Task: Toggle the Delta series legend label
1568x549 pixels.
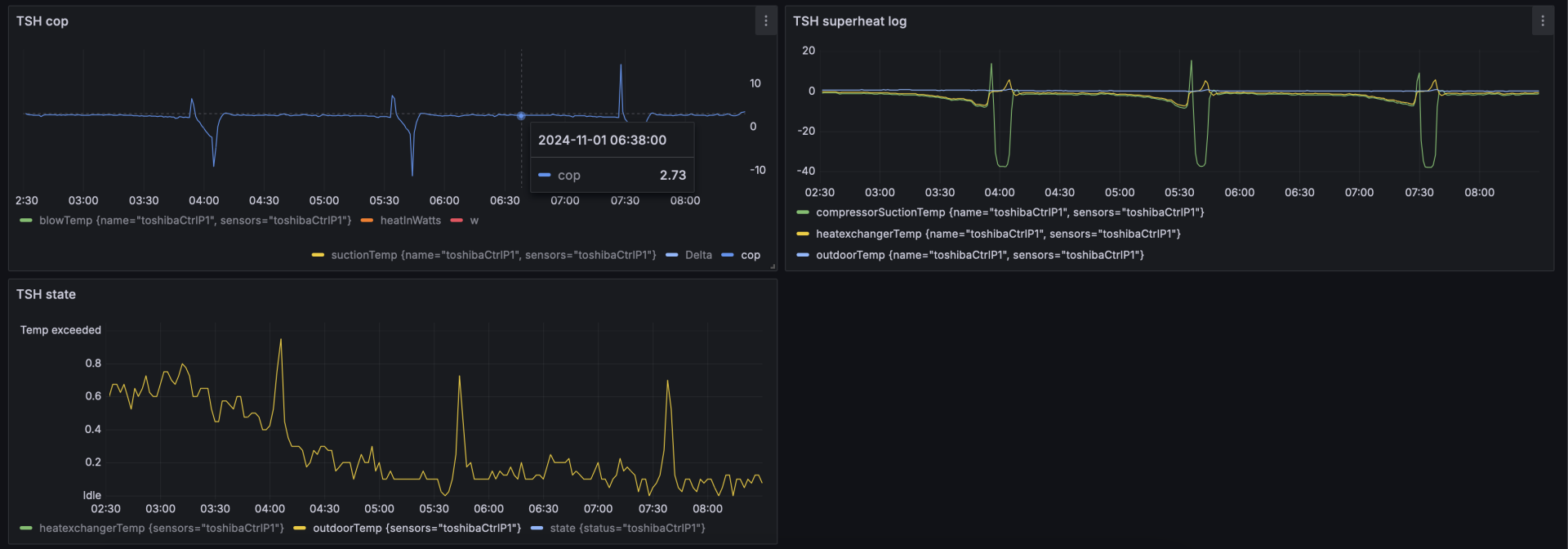Action: (x=698, y=255)
